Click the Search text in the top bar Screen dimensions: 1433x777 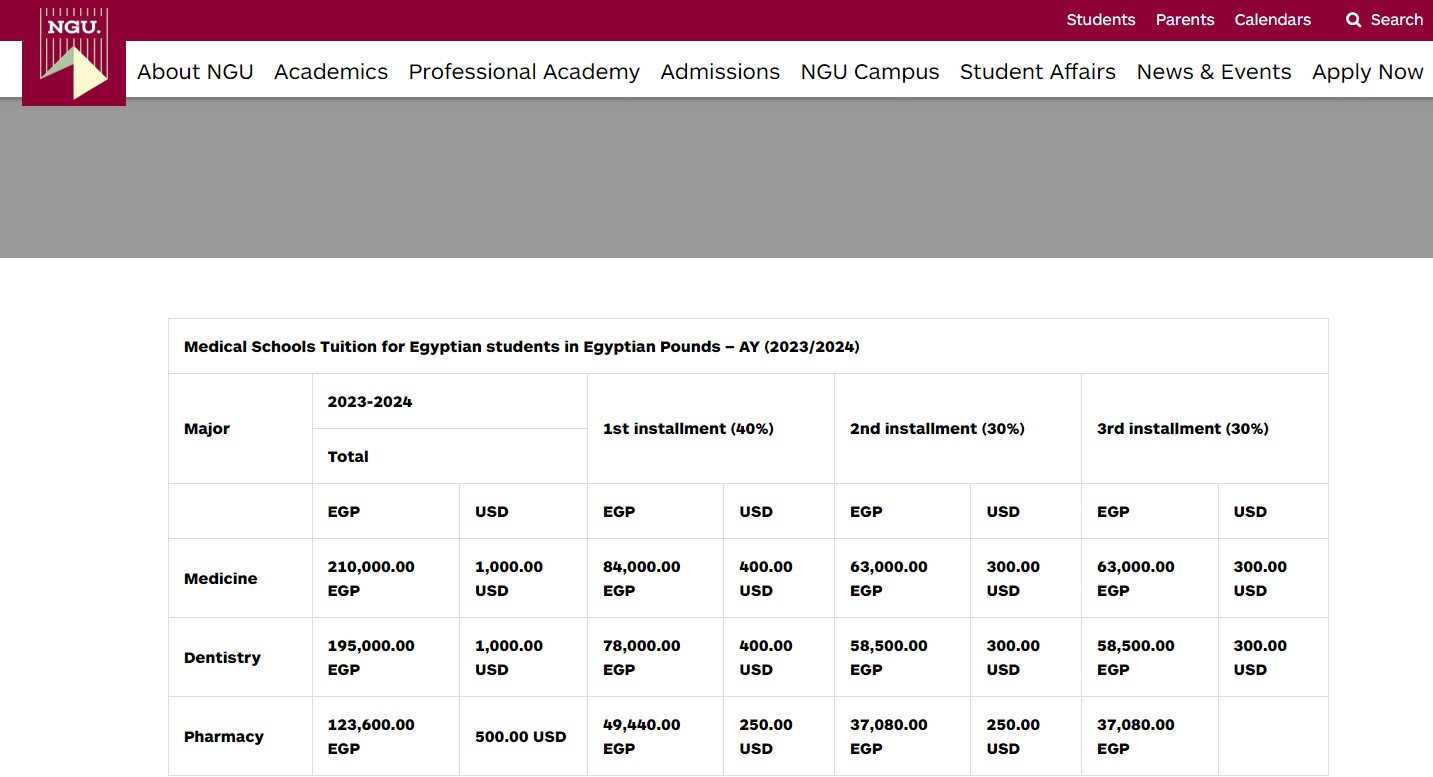(x=1396, y=20)
